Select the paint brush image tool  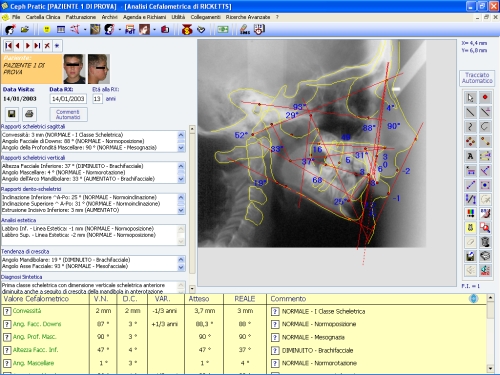point(485,213)
